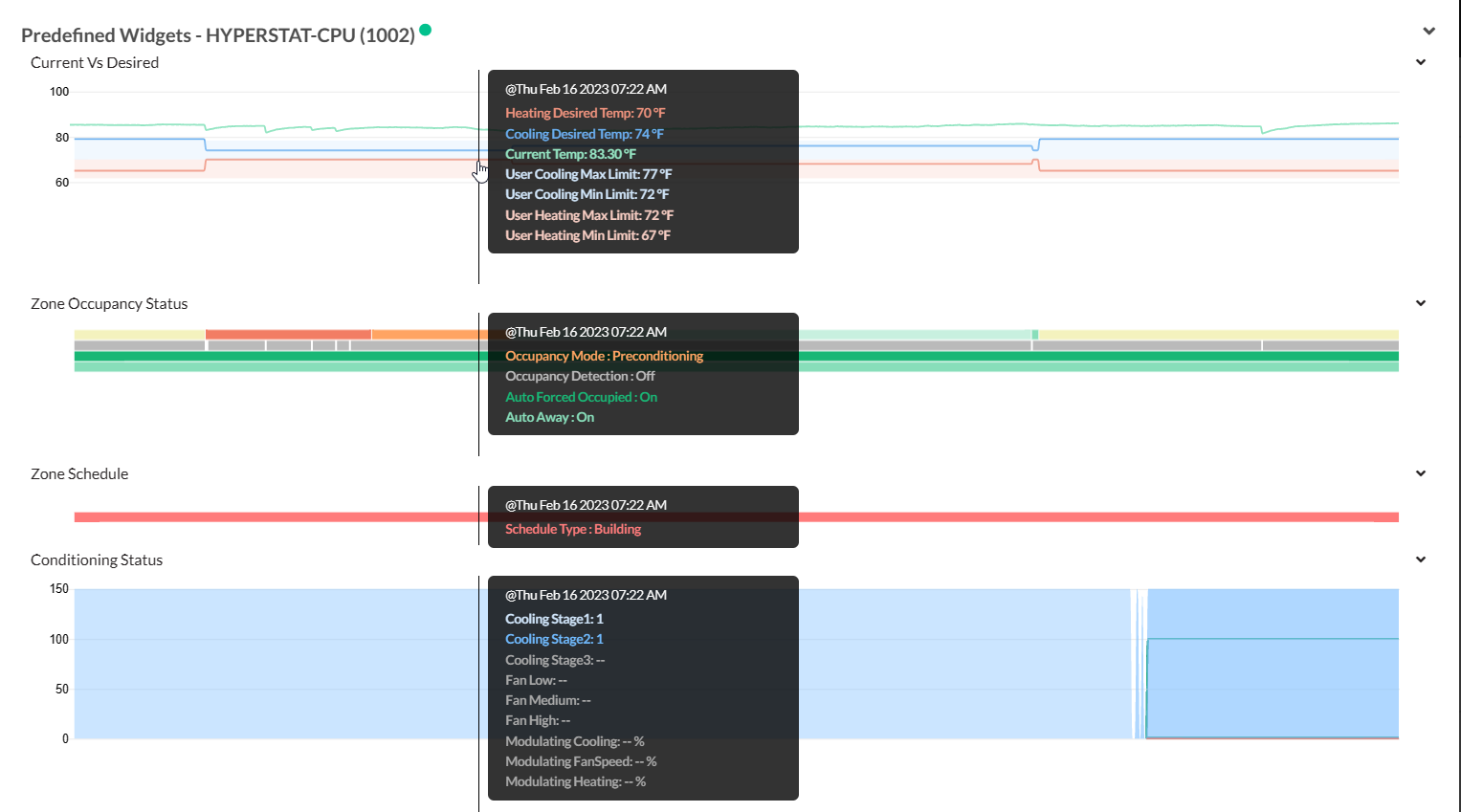
Task: Click the green online status dot
Action: point(425,30)
